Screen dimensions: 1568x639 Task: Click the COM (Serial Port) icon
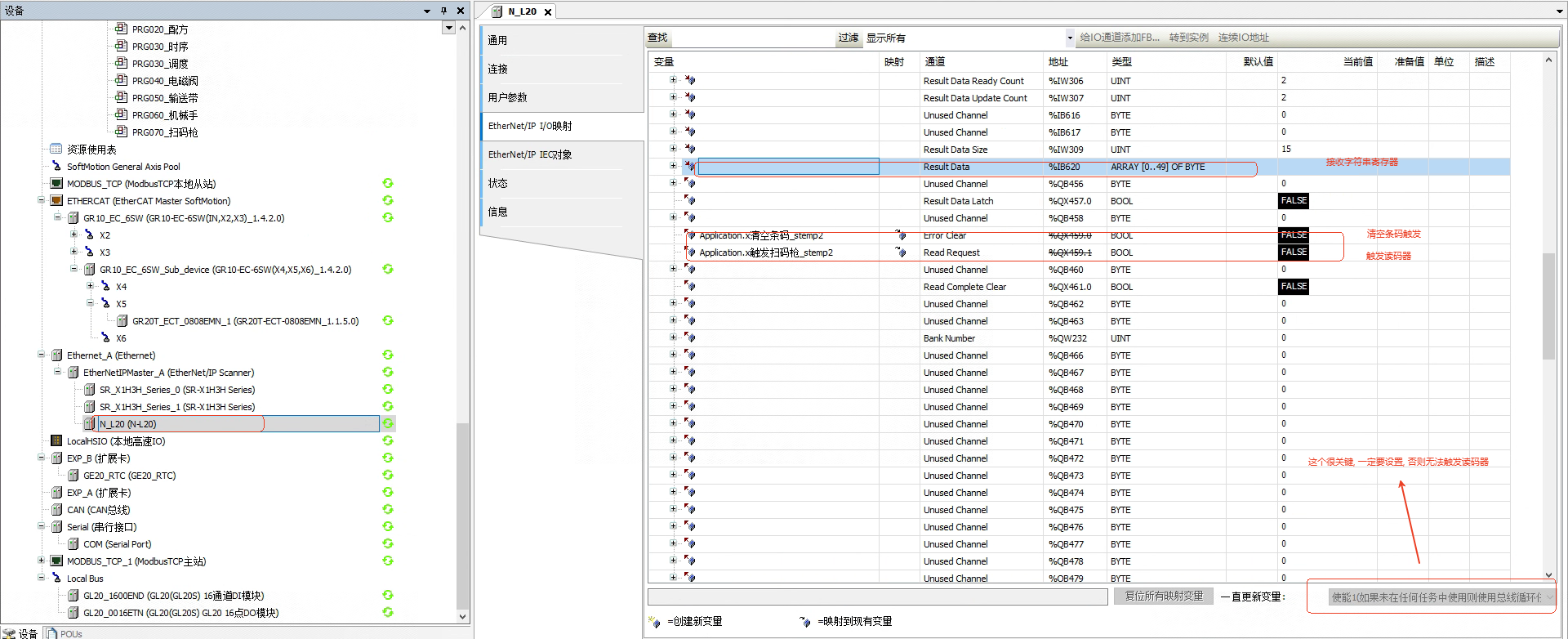(73, 543)
